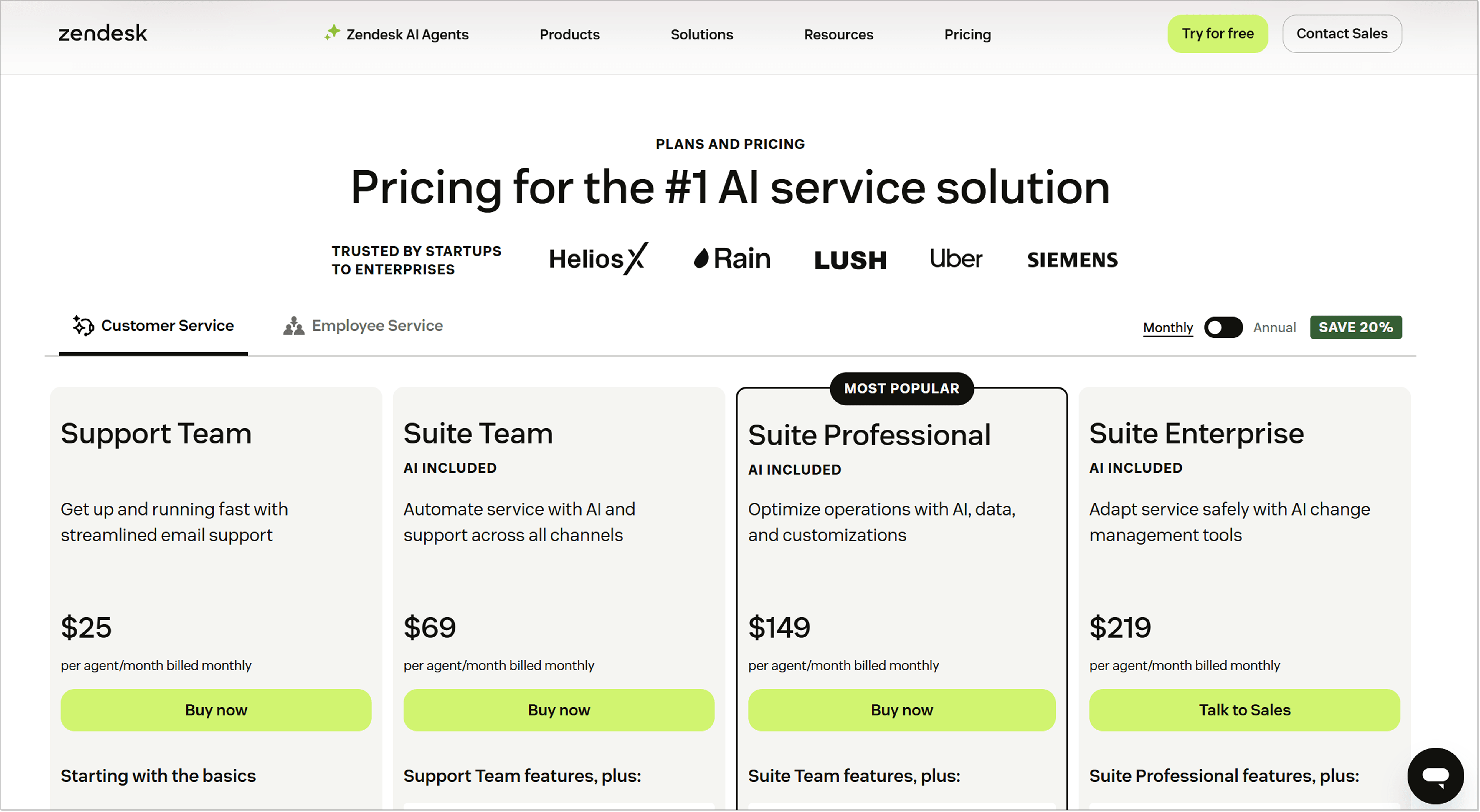Screen dimensions: 1480x812
Task: Click the Customer Service sparkle icon
Action: point(83,326)
